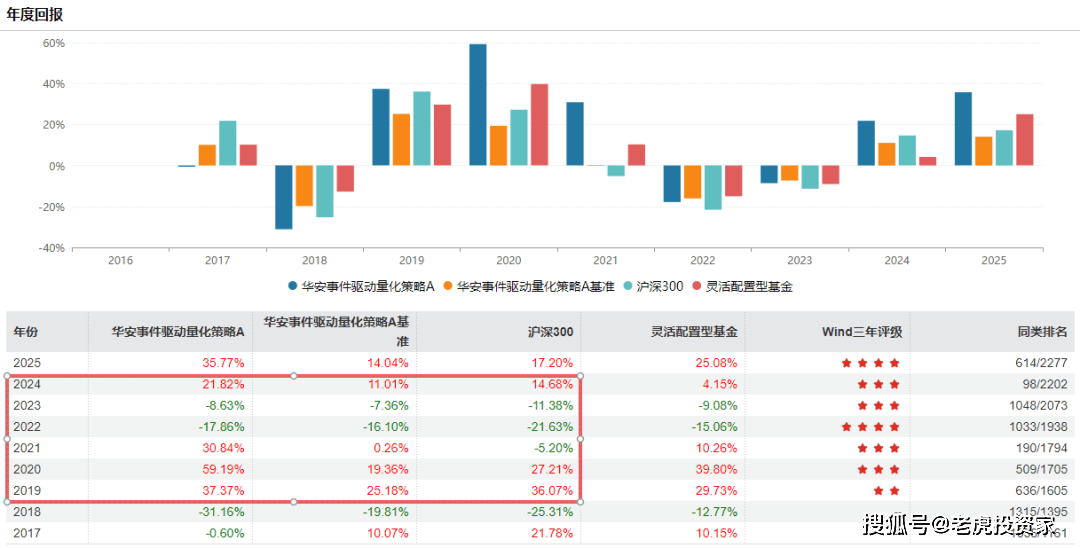The image size is (1080, 548).
Task: Click the 2025 year cell in table
Action: [x=27, y=363]
